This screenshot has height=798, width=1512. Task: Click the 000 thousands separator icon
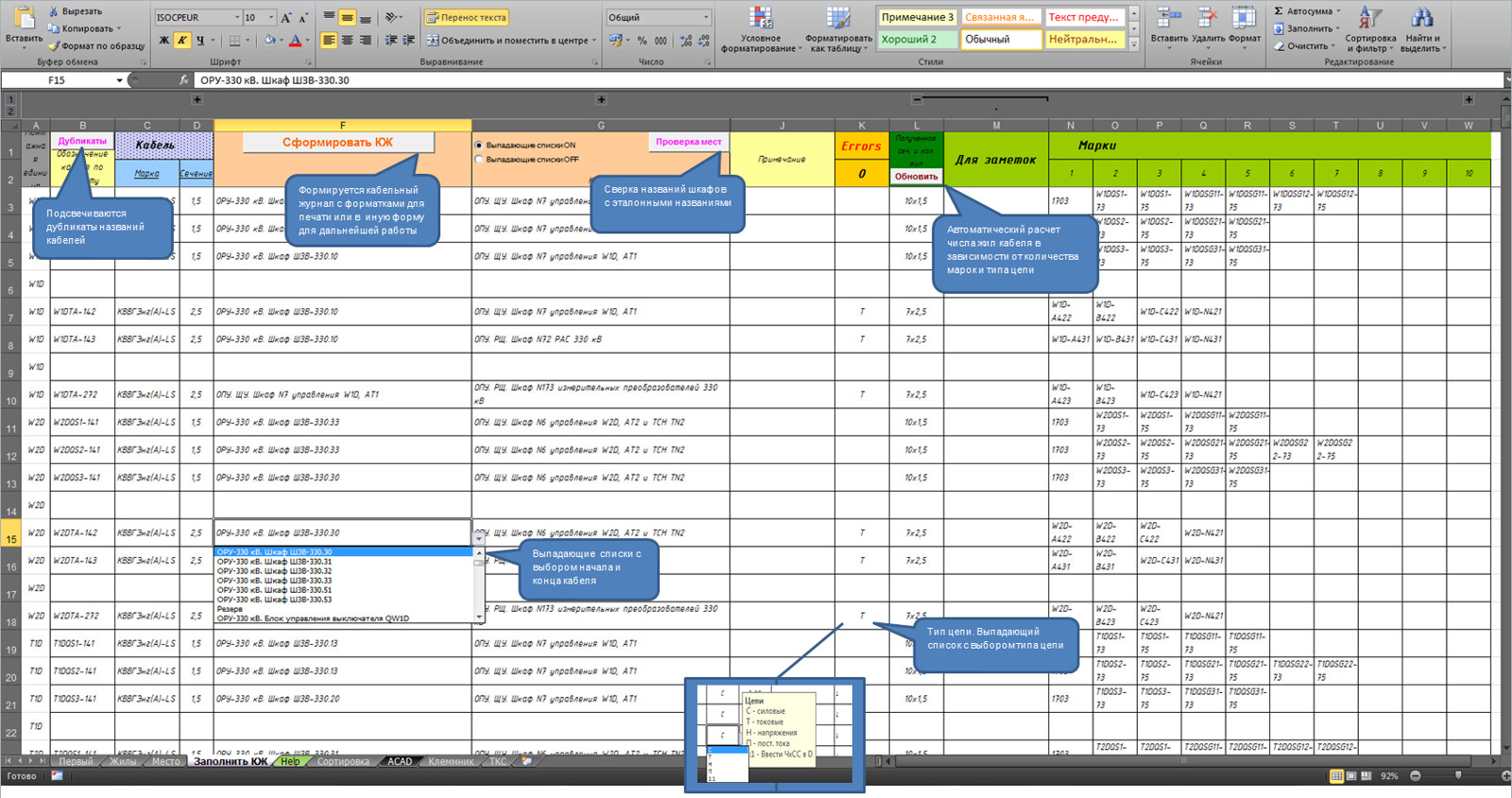661,41
